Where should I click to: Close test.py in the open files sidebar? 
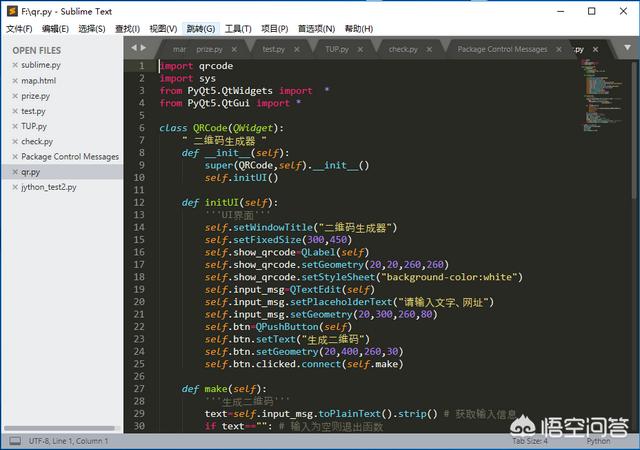click(x=15, y=111)
